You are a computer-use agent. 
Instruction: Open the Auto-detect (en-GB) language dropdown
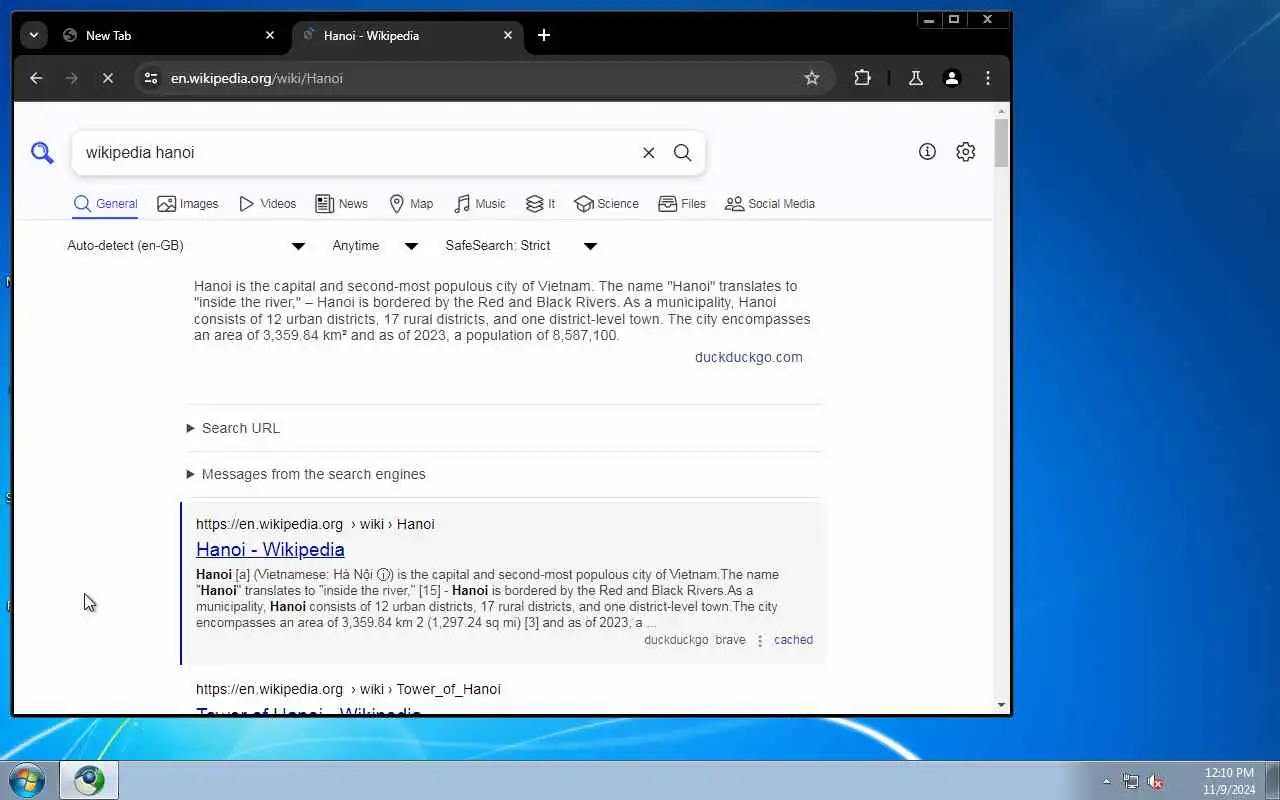(186, 246)
